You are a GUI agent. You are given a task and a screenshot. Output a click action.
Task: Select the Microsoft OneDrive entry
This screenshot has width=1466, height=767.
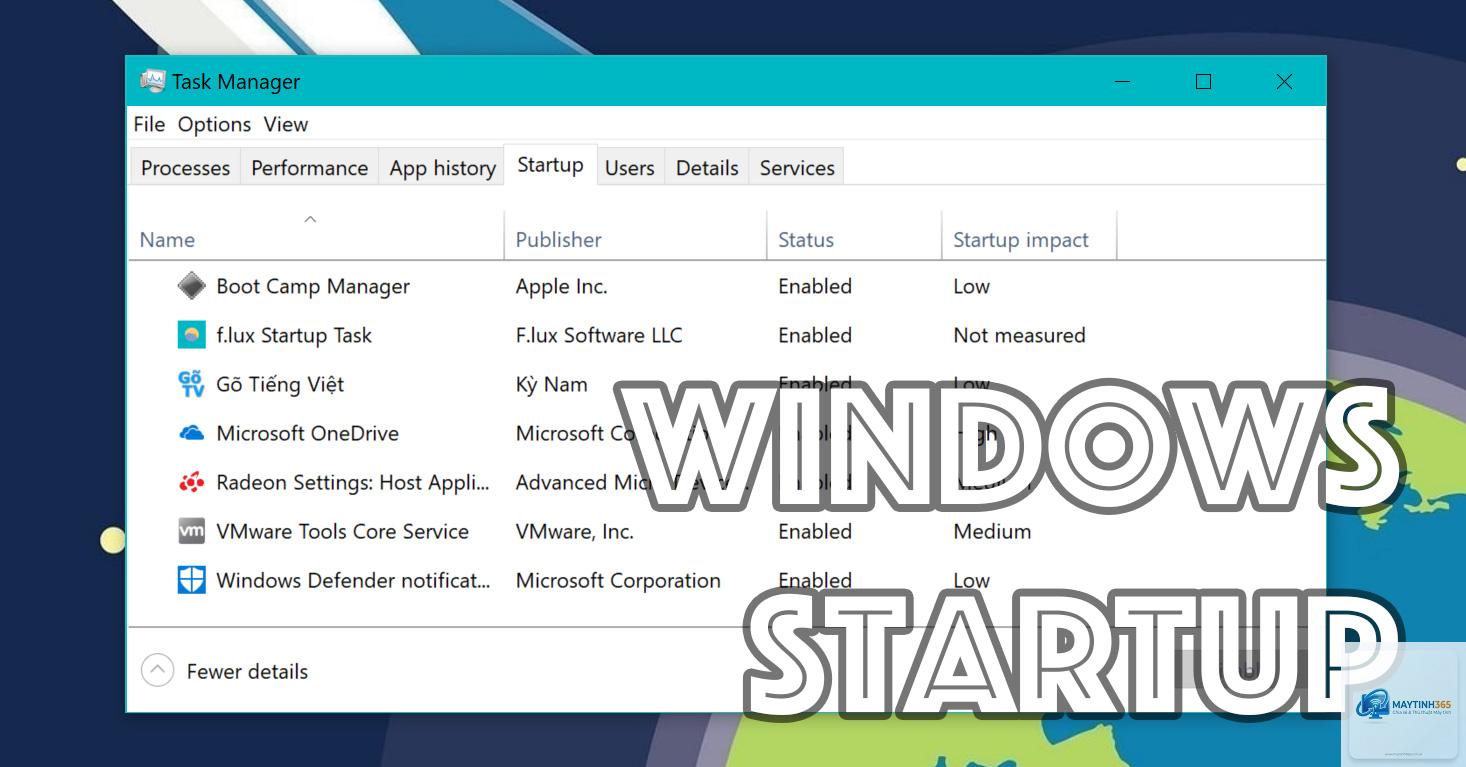307,433
